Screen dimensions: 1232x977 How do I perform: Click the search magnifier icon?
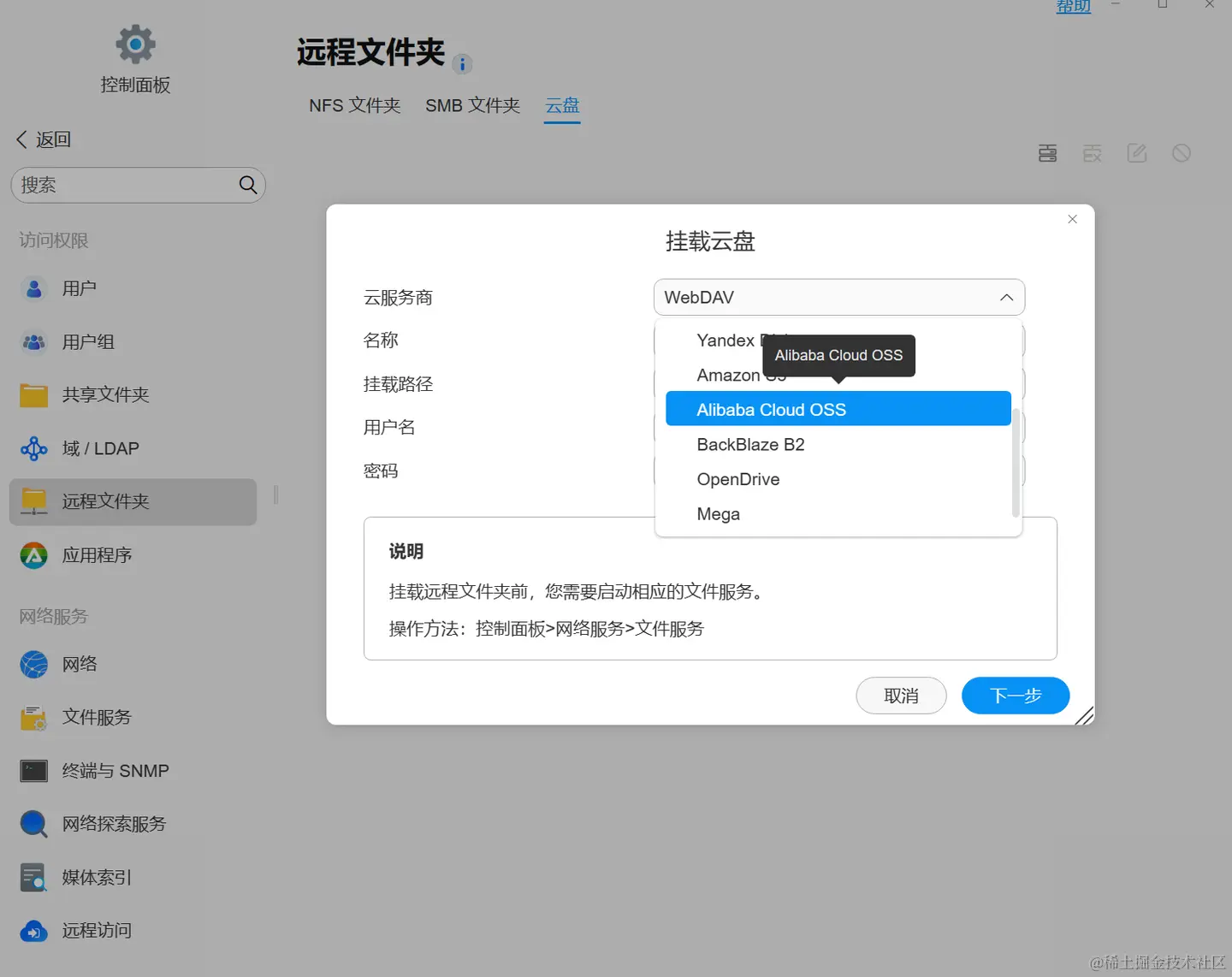(x=248, y=185)
